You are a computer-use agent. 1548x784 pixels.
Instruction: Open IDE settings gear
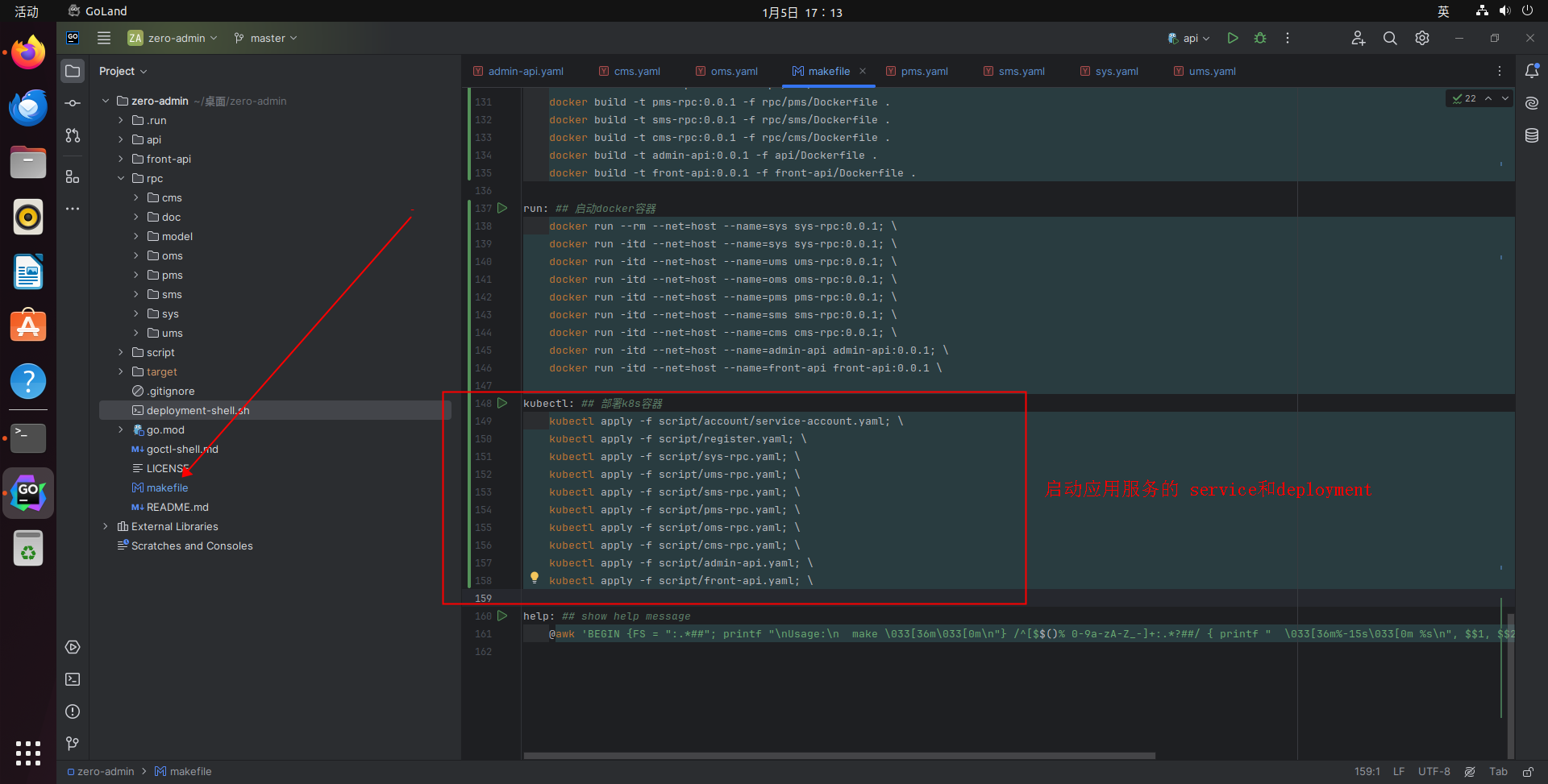[x=1422, y=38]
